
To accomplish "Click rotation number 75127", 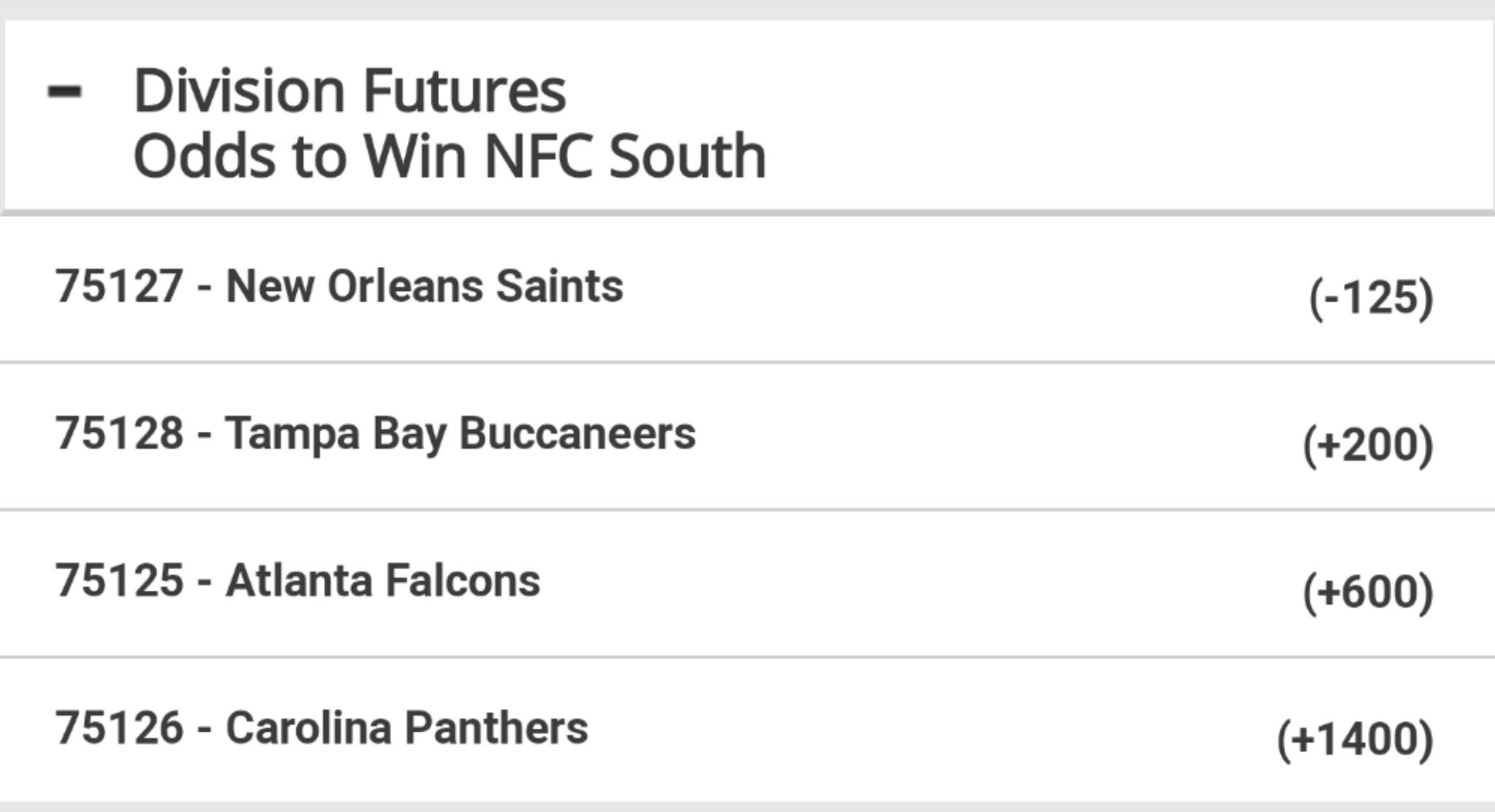I will pyautogui.click(x=119, y=286).
